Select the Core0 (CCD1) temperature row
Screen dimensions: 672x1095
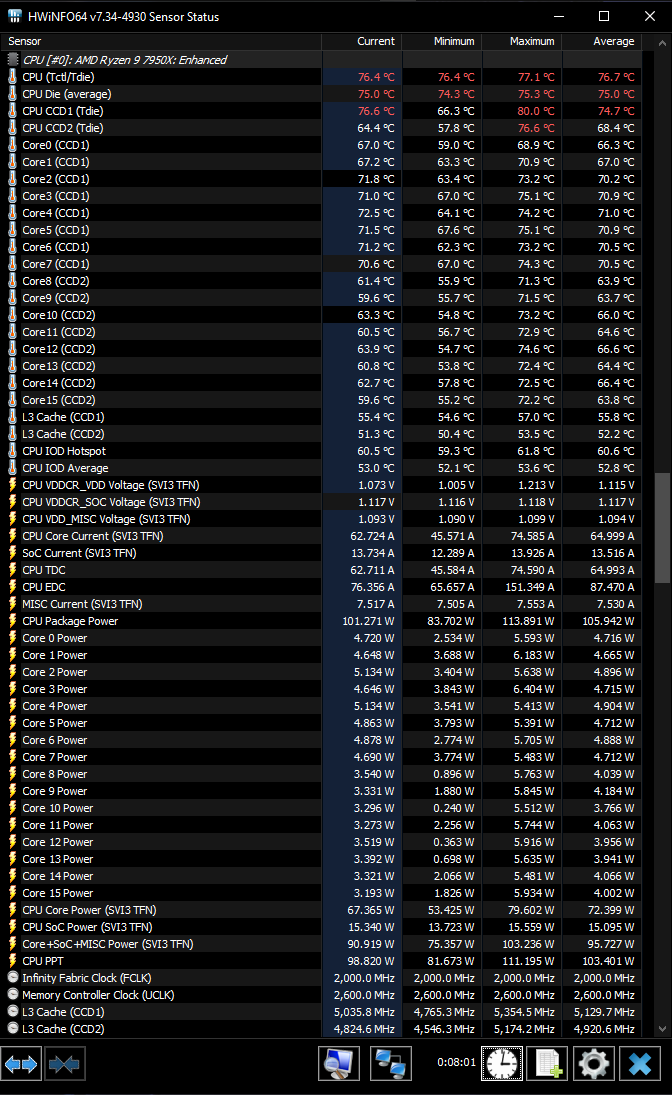(x=321, y=145)
